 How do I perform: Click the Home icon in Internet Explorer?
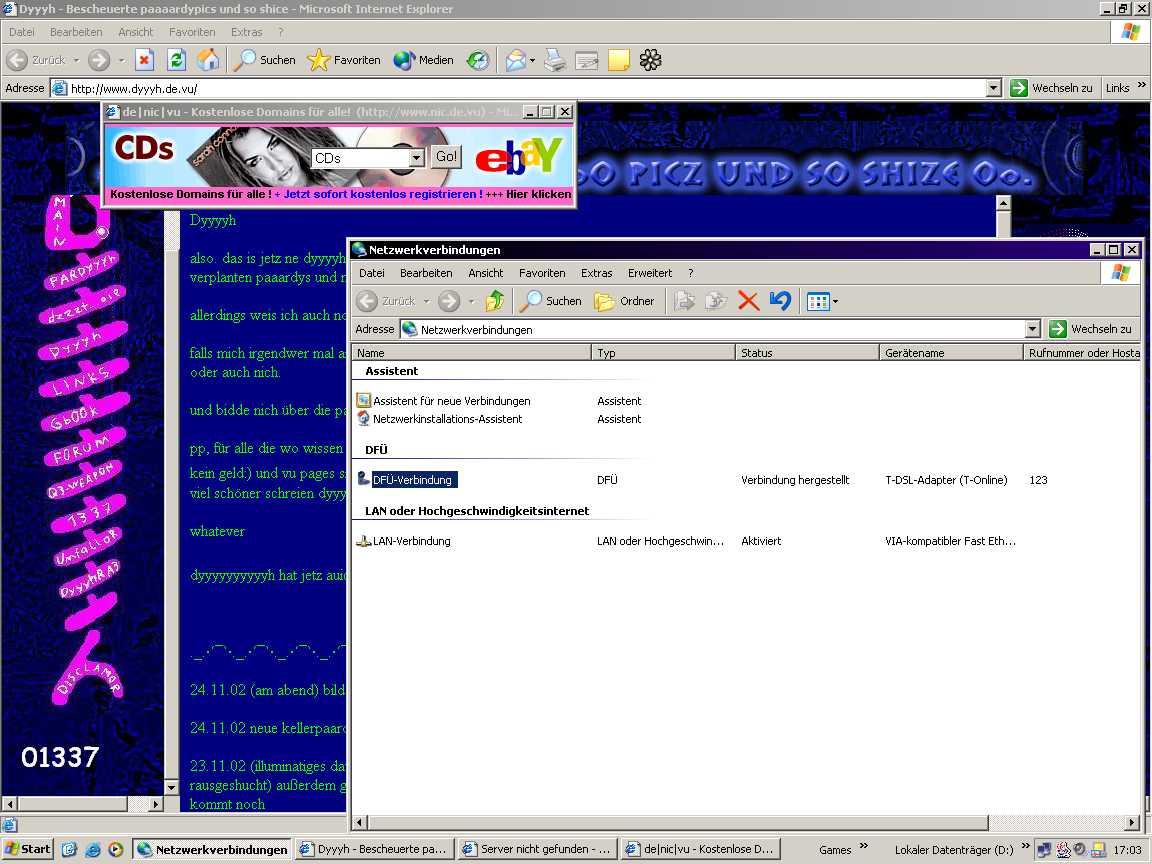click(208, 60)
